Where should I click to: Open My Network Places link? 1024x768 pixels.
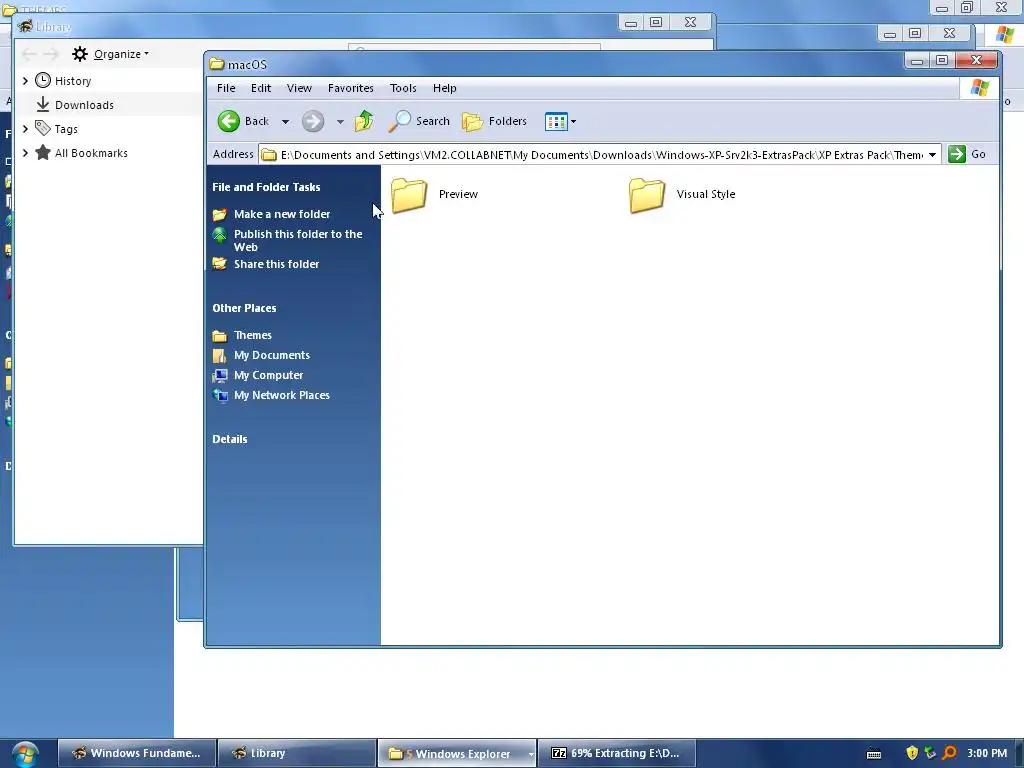281,395
